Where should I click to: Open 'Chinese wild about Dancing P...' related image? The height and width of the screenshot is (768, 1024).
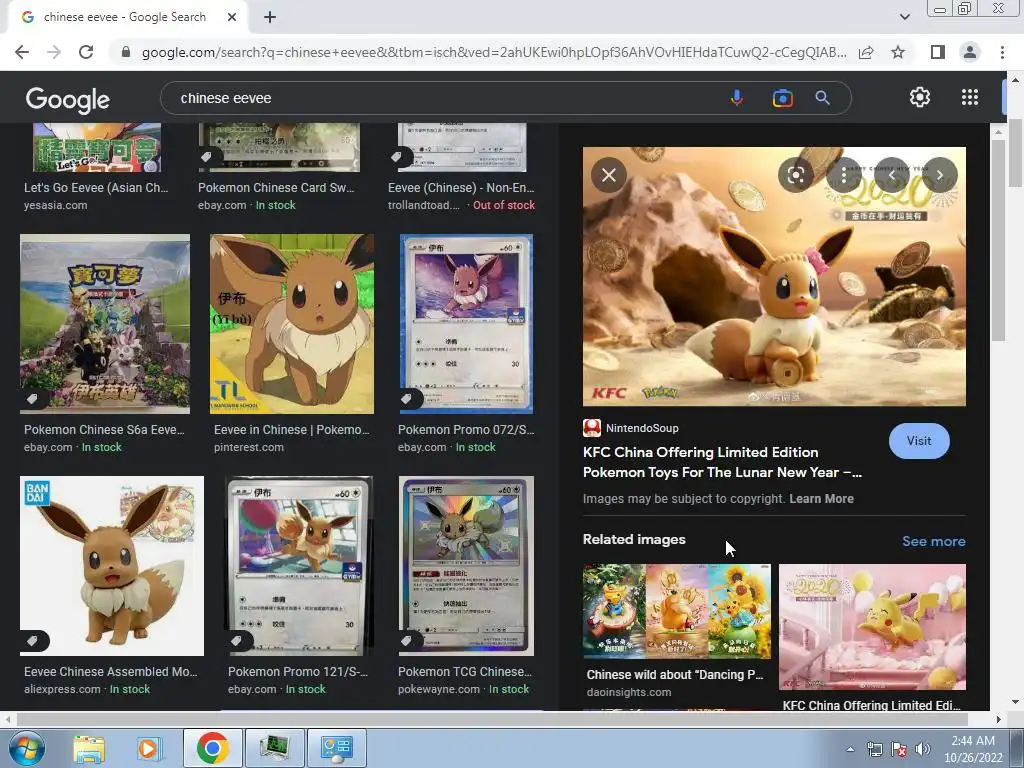(677, 611)
